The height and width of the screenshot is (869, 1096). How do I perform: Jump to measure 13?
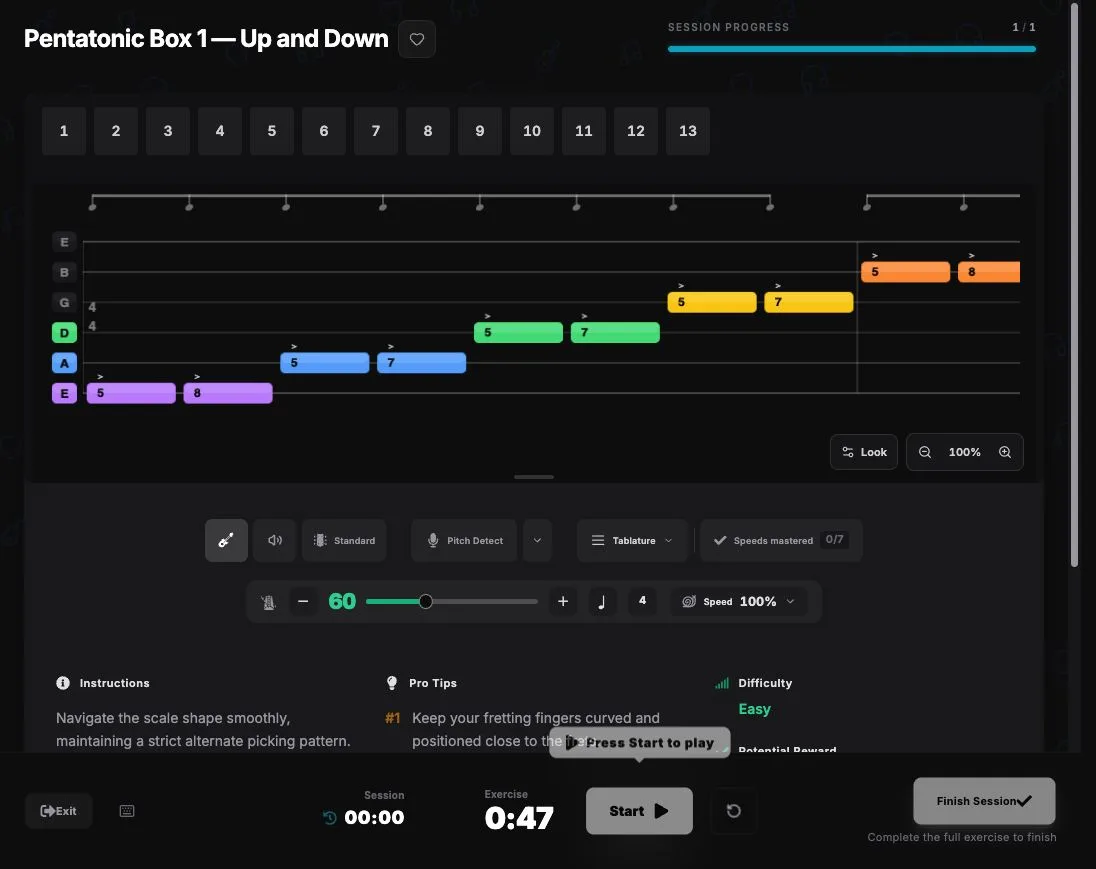click(x=688, y=131)
